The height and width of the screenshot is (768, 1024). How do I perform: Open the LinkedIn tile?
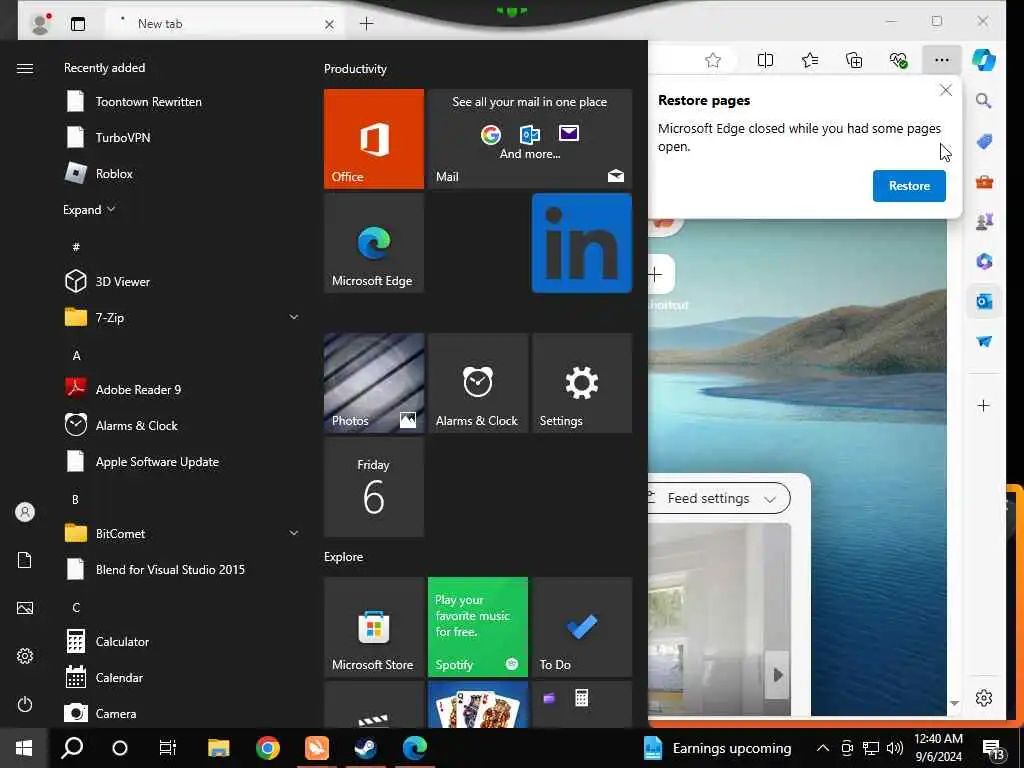click(x=582, y=243)
